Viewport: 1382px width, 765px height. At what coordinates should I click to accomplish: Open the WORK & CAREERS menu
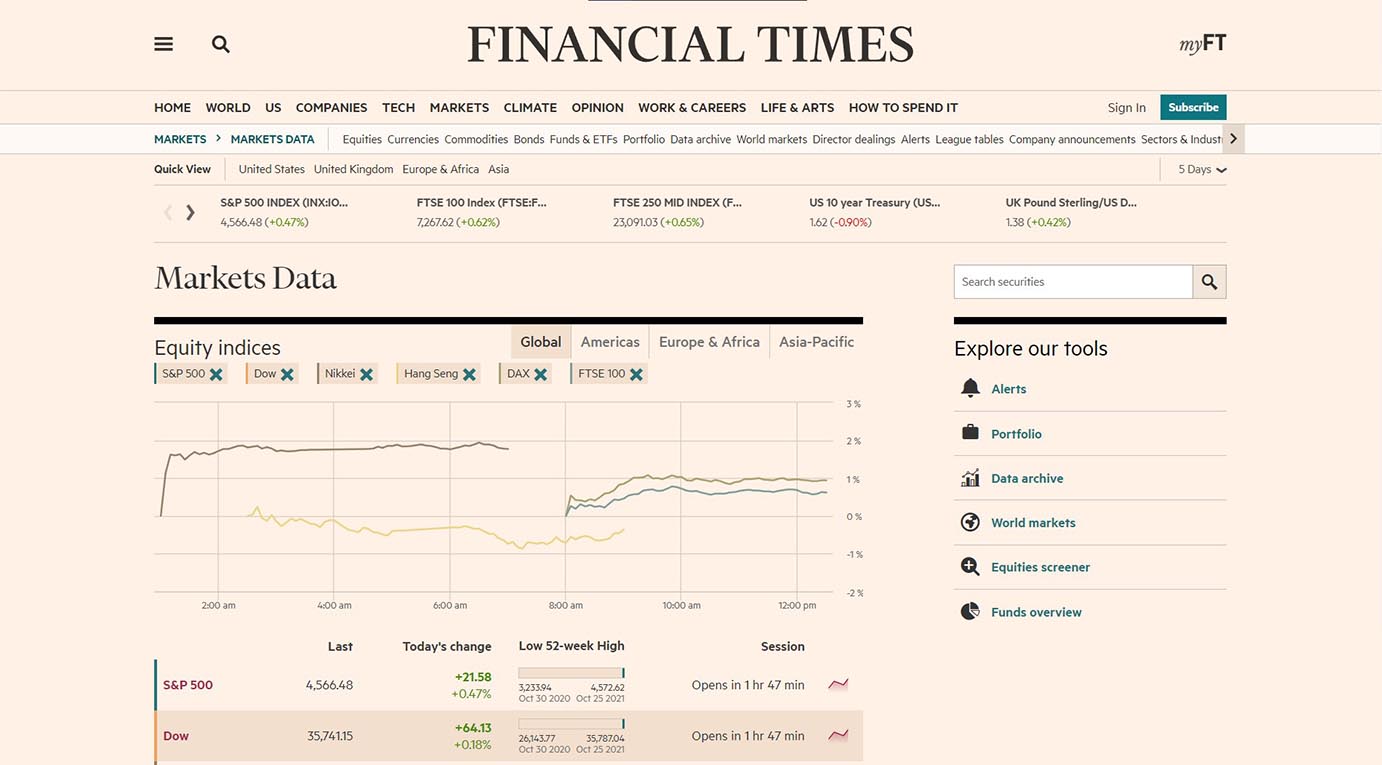692,108
